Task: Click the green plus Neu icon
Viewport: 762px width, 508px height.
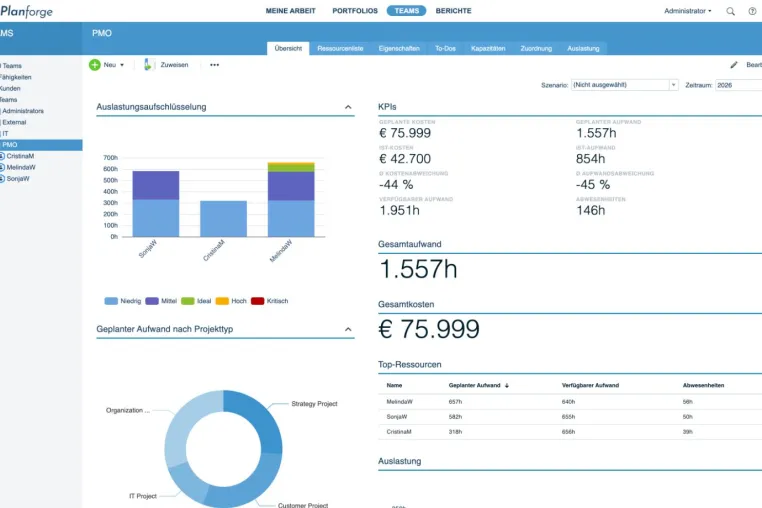Action: tap(95, 65)
